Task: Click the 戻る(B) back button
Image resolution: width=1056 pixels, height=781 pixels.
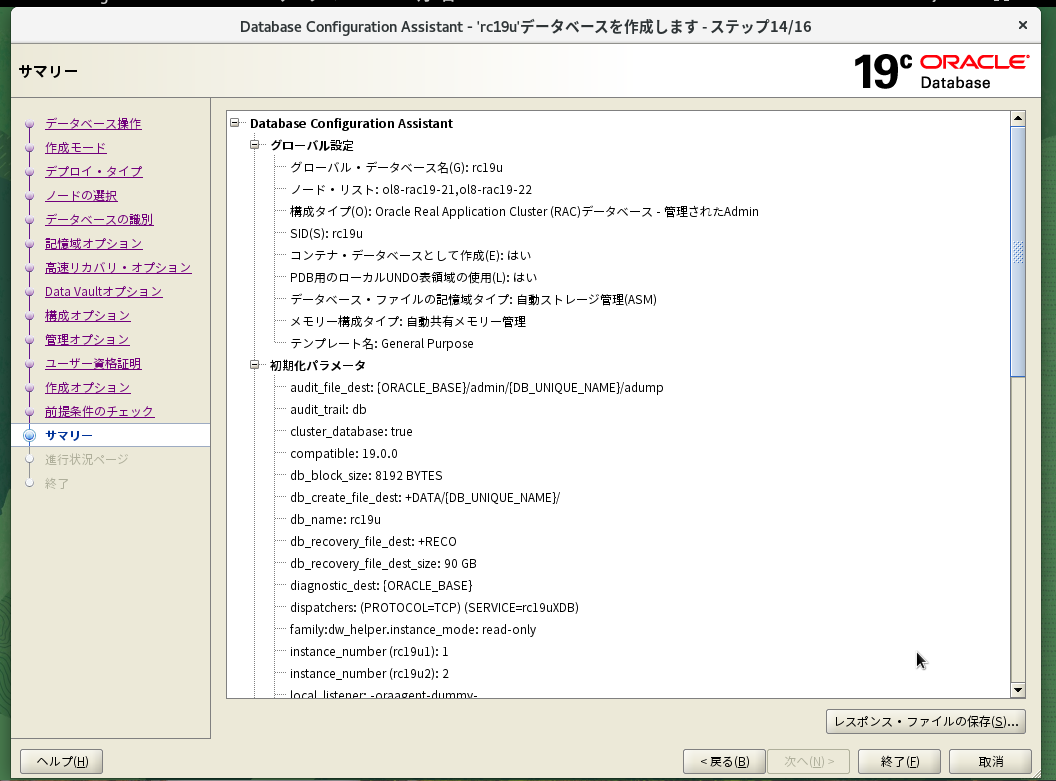Action: pyautogui.click(x=724, y=761)
